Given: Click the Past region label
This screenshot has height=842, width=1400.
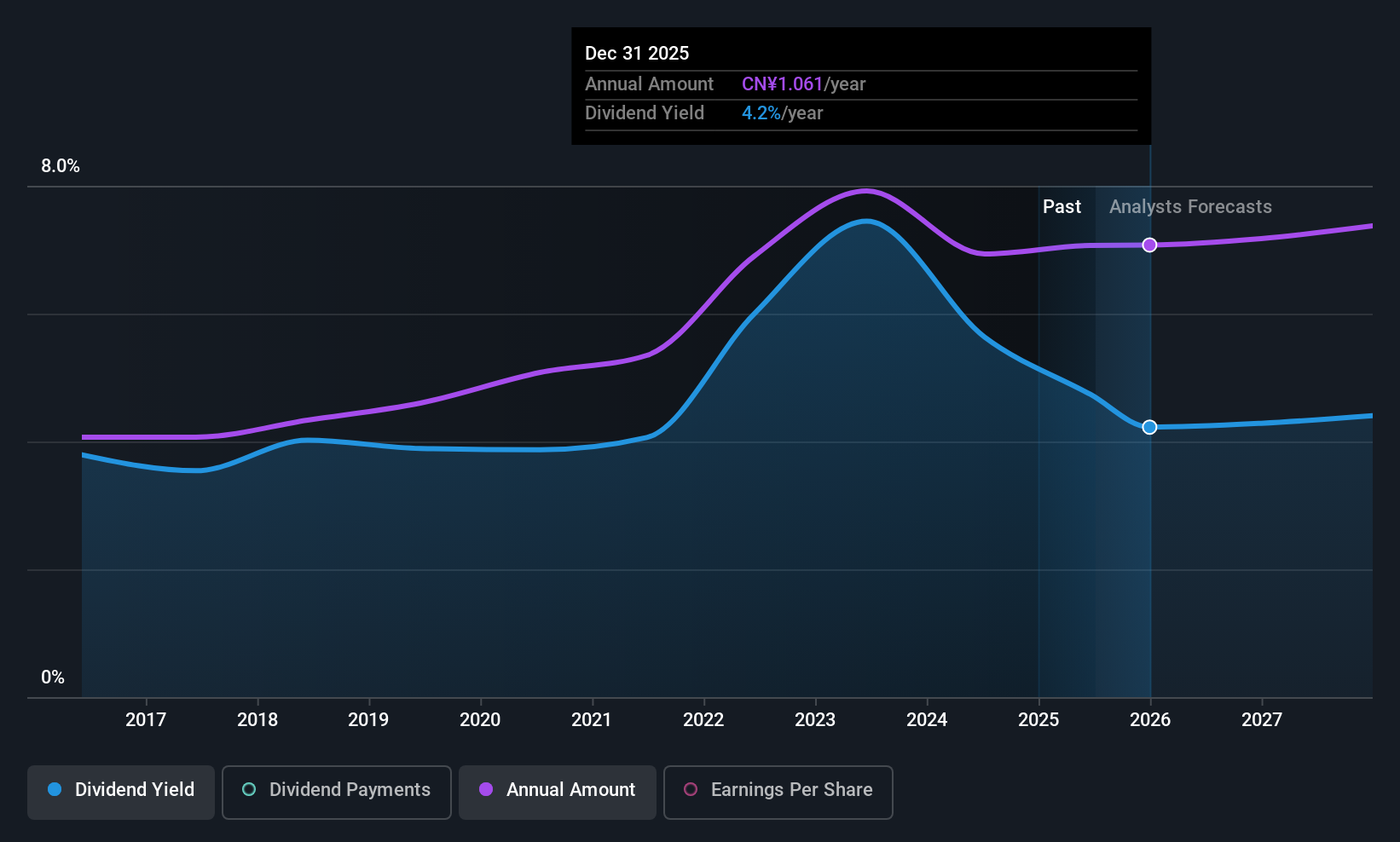Looking at the screenshot, I should [1062, 207].
